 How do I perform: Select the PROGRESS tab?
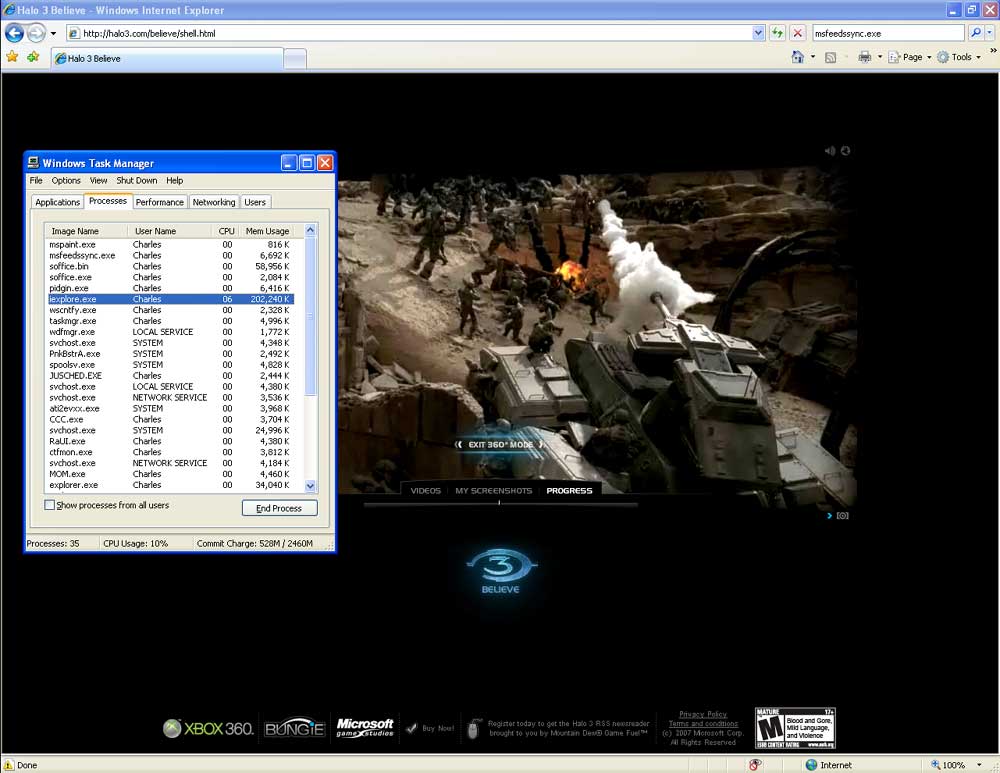pyautogui.click(x=570, y=490)
